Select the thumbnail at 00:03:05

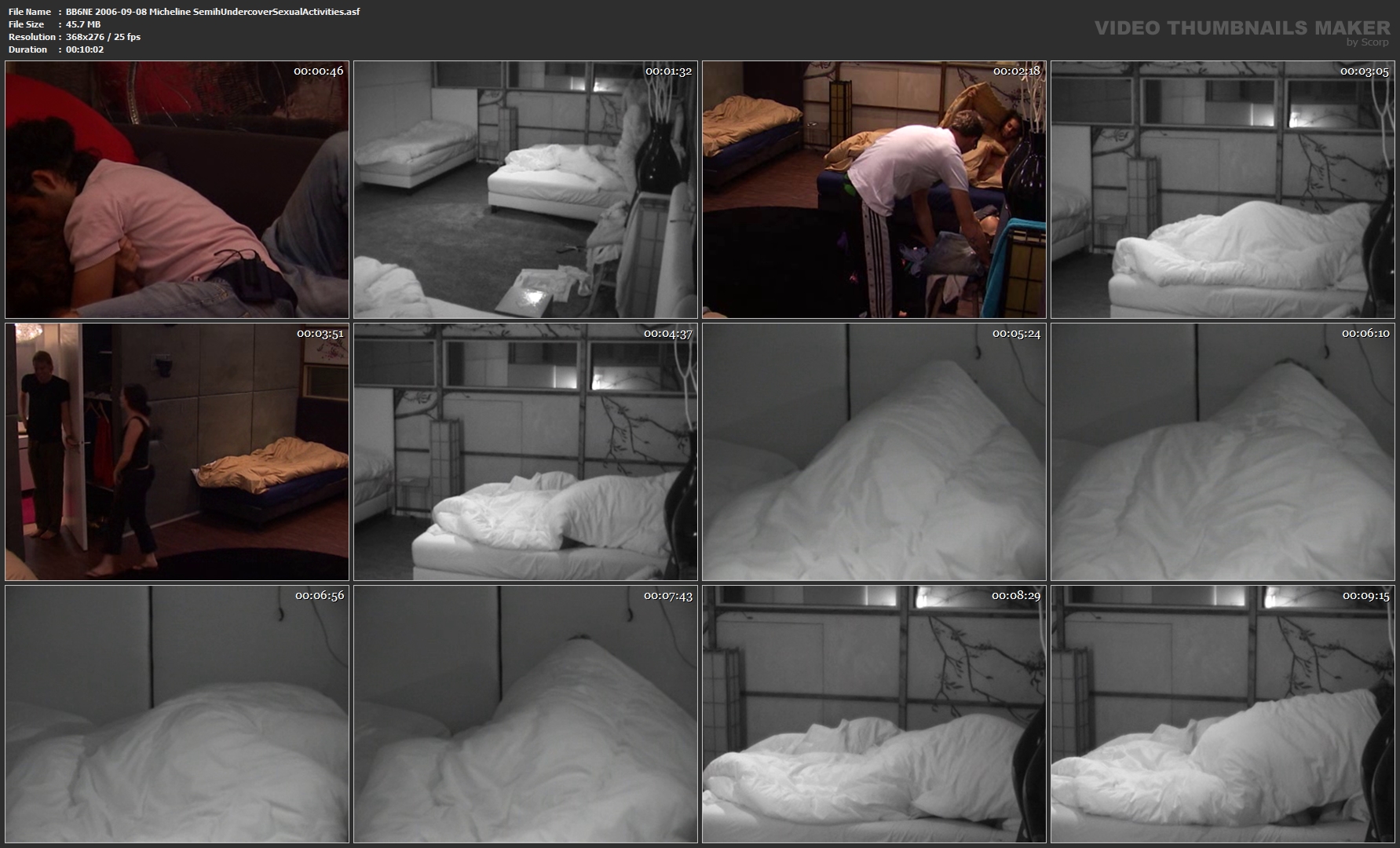pos(1223,189)
